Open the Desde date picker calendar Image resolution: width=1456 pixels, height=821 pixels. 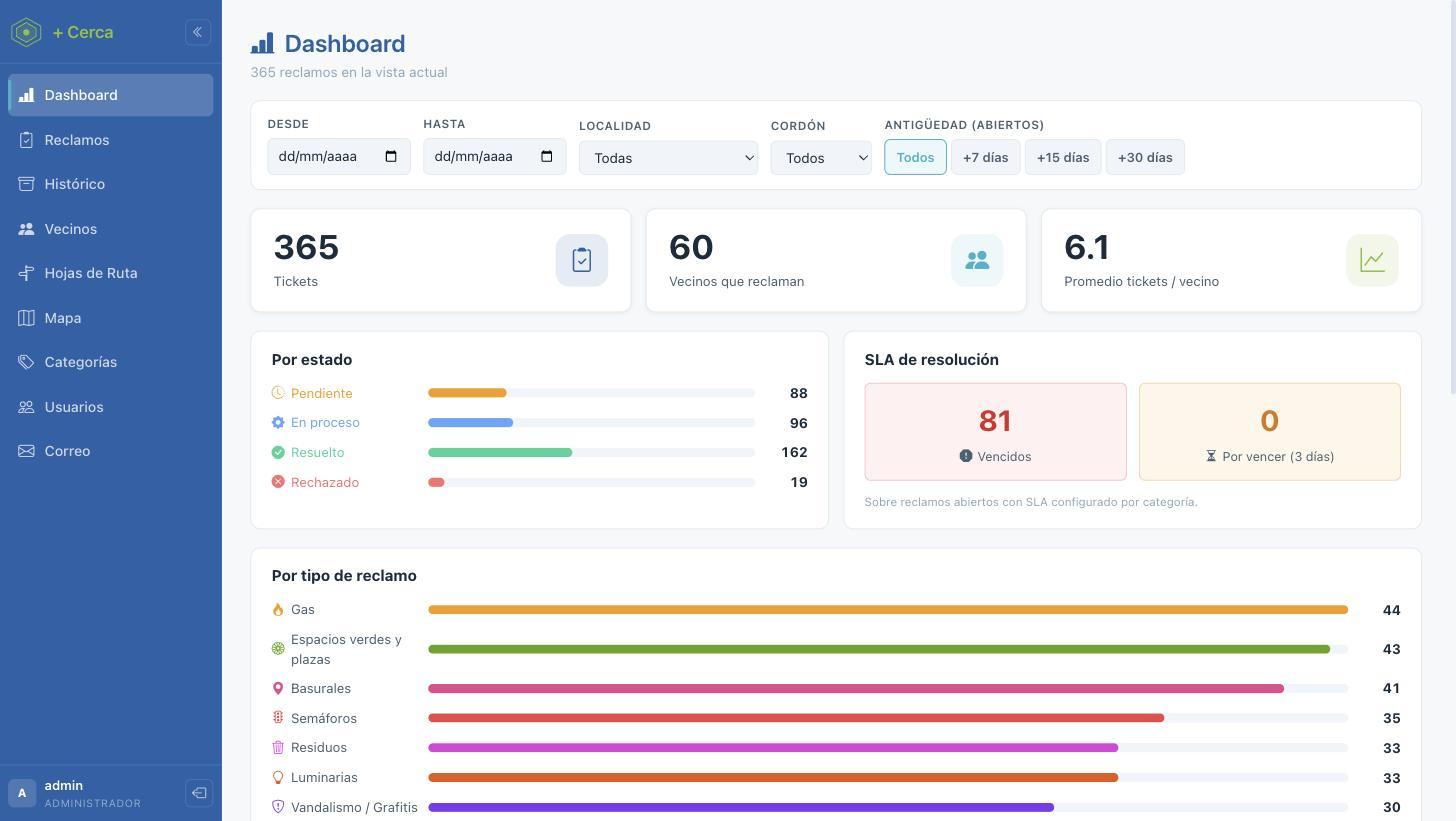pos(391,156)
